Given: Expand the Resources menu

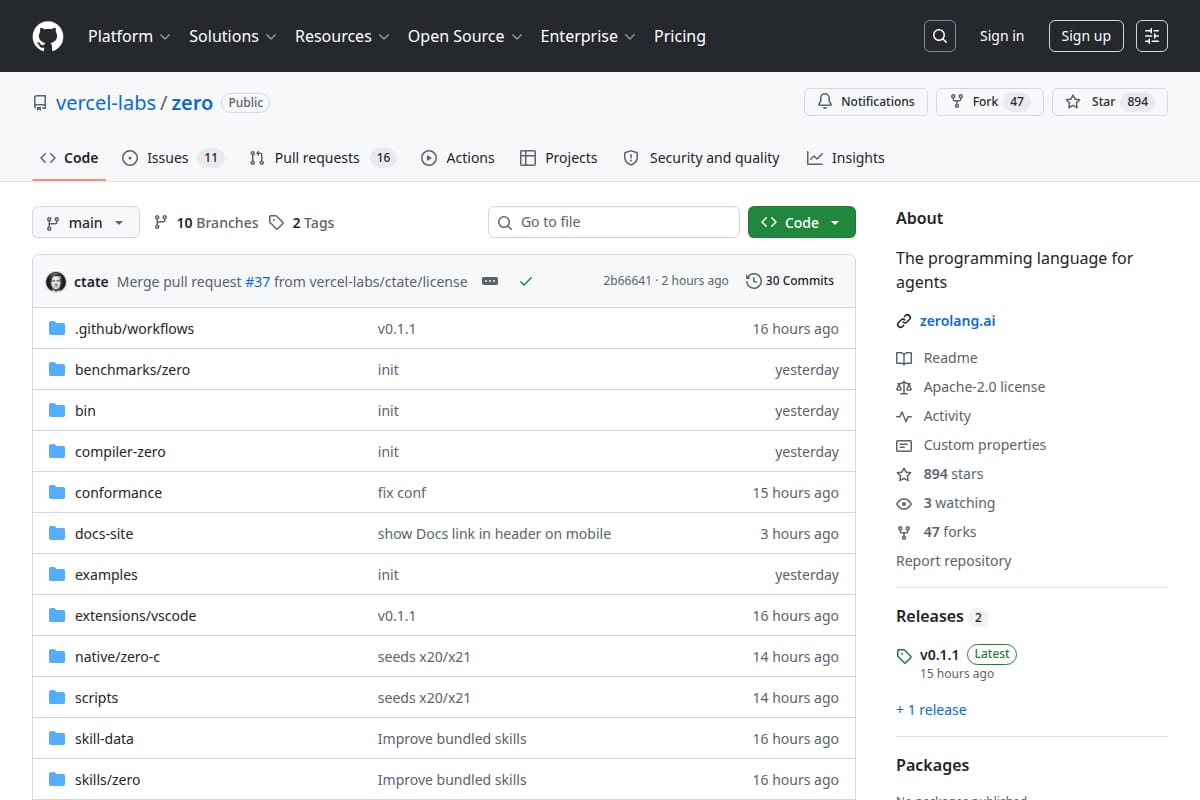Looking at the screenshot, I should pyautogui.click(x=341, y=36).
